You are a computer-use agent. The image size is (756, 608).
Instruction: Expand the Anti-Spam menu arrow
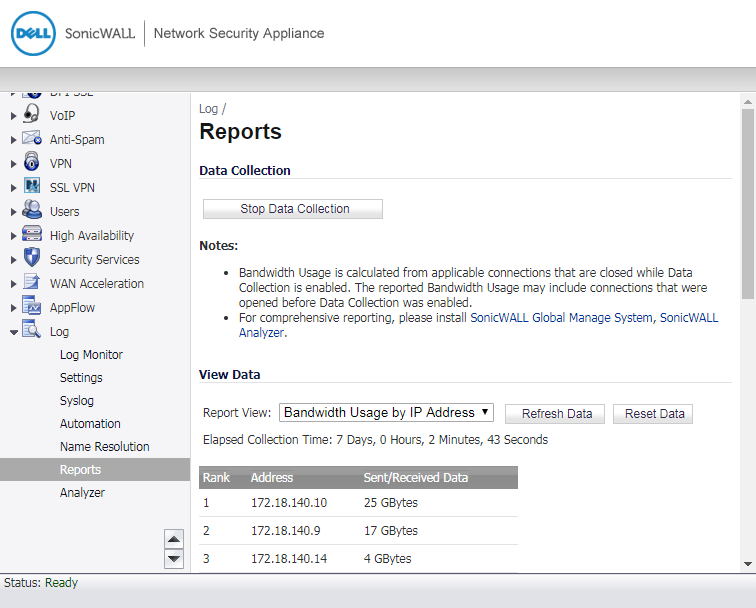coord(14,140)
